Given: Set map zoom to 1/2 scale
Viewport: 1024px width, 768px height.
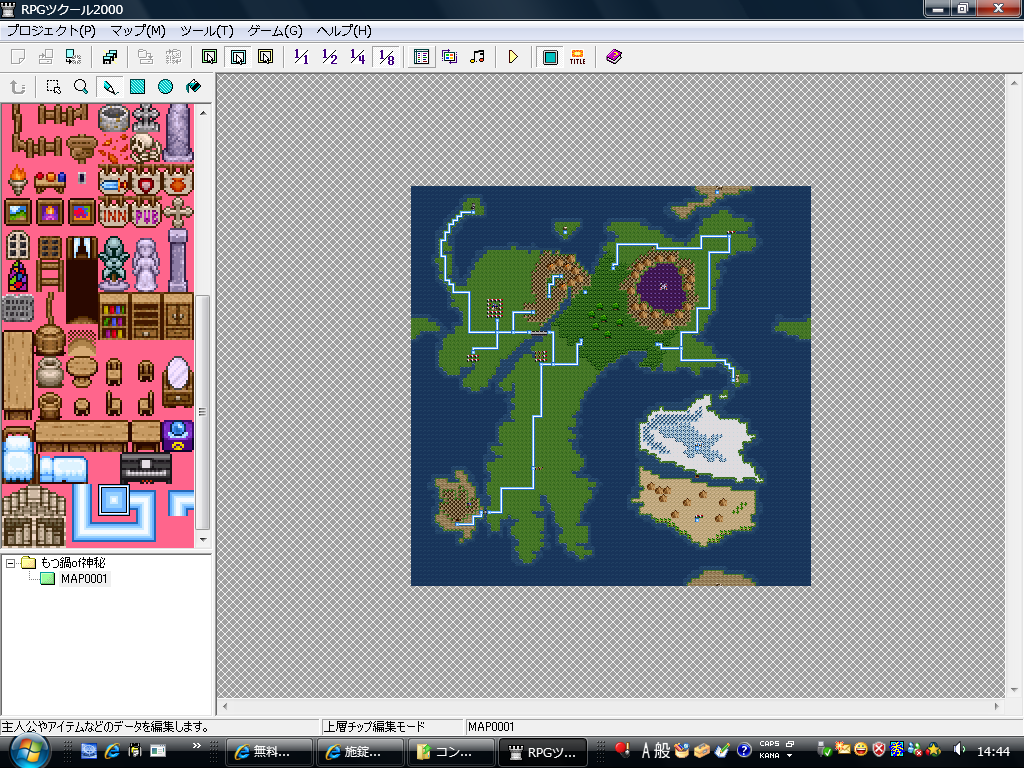Looking at the screenshot, I should click(329, 57).
